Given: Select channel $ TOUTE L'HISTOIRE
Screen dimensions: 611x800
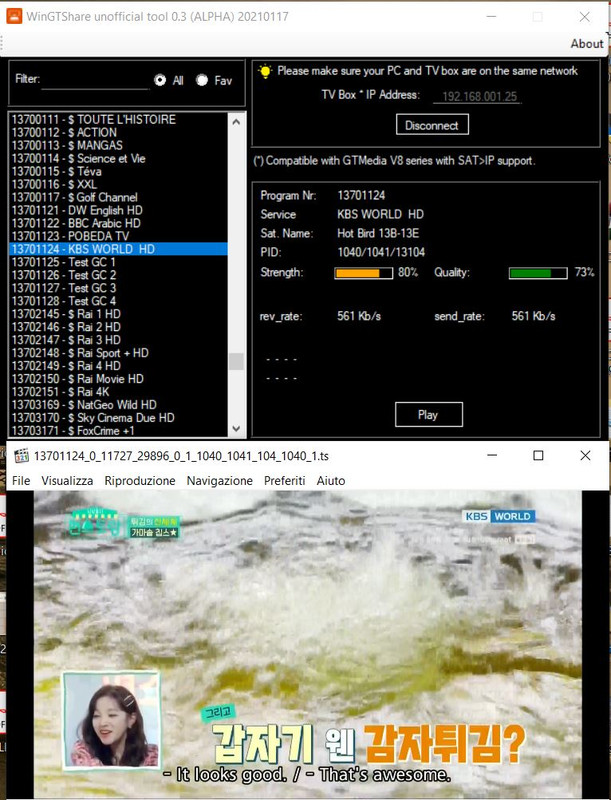Looking at the screenshot, I should [x=119, y=119].
